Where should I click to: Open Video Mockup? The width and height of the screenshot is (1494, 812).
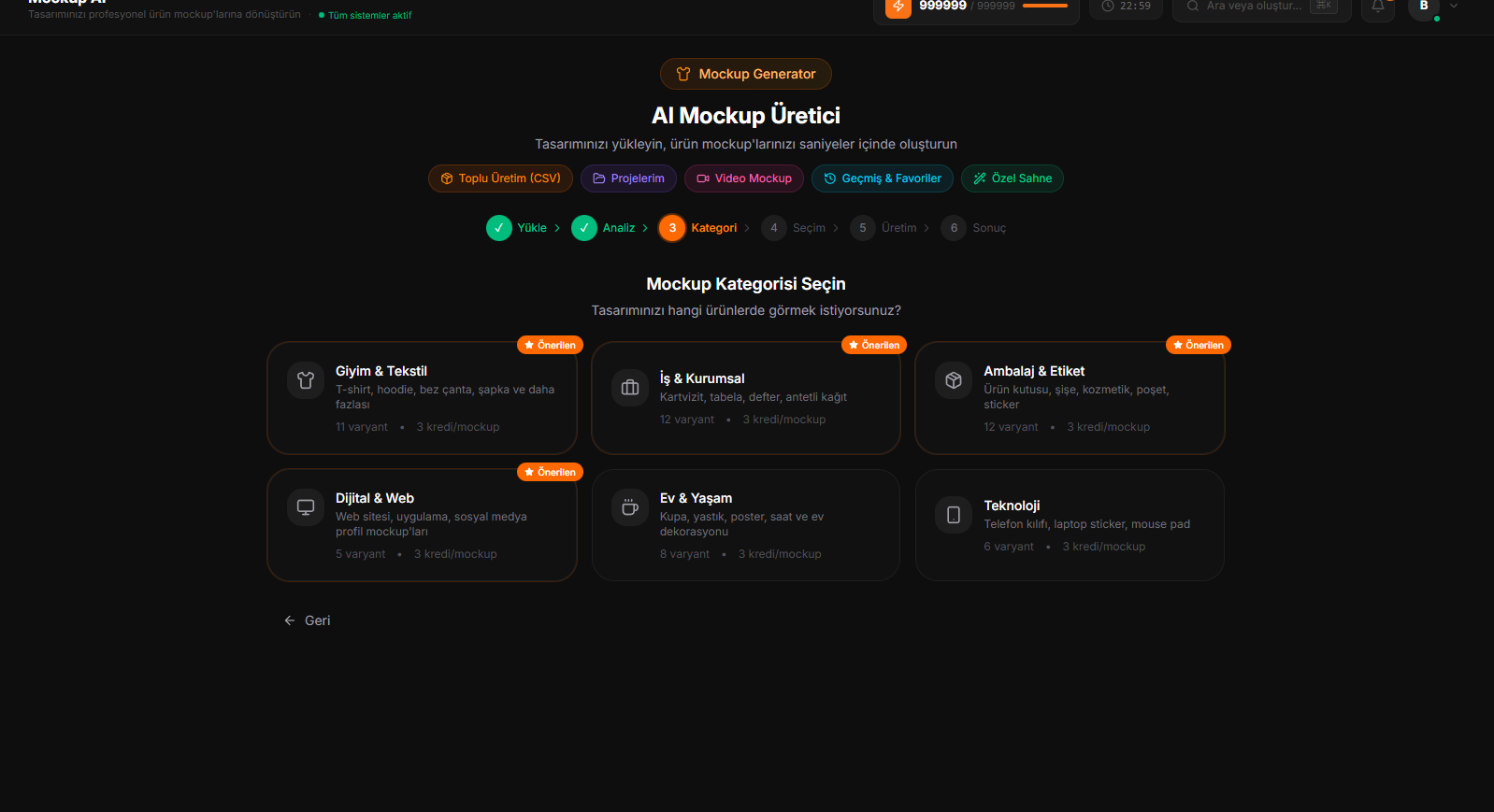tap(744, 178)
